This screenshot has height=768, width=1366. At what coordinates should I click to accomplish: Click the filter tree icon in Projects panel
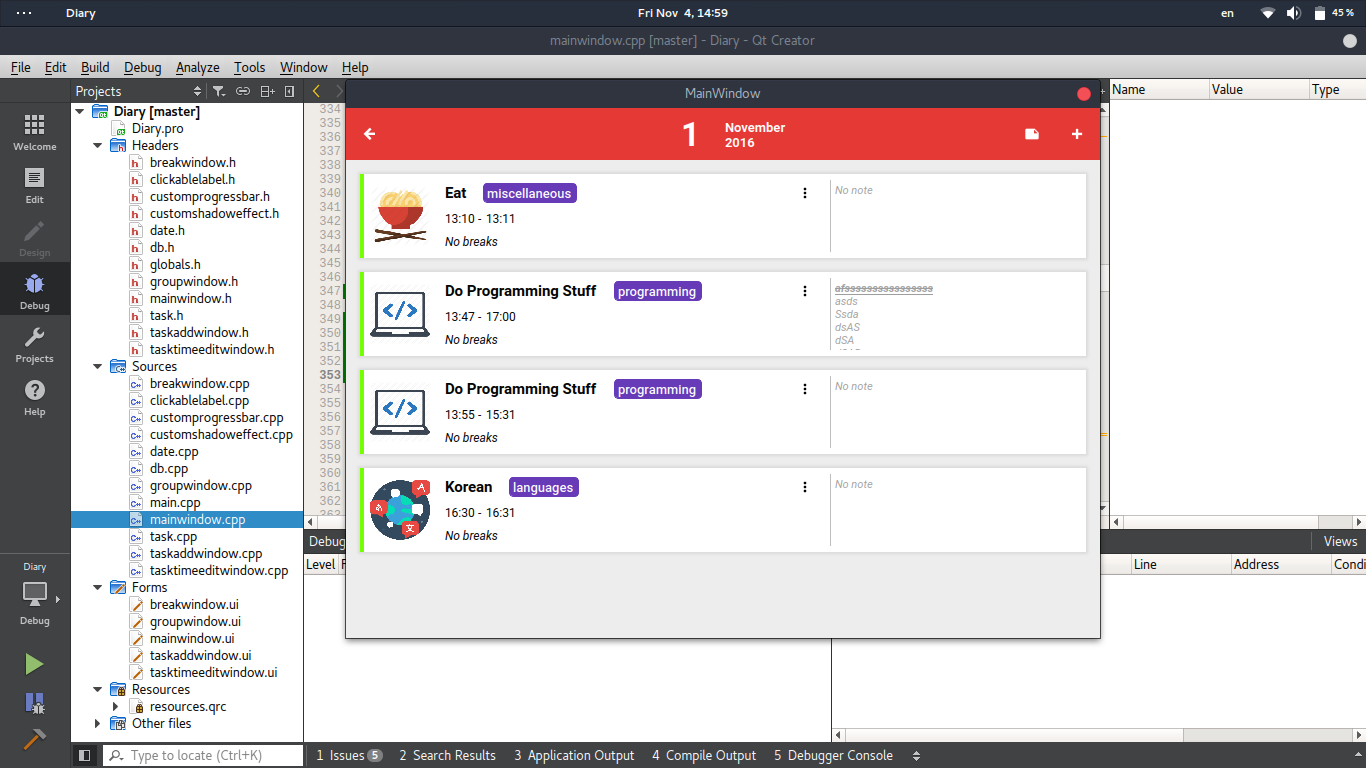219,91
